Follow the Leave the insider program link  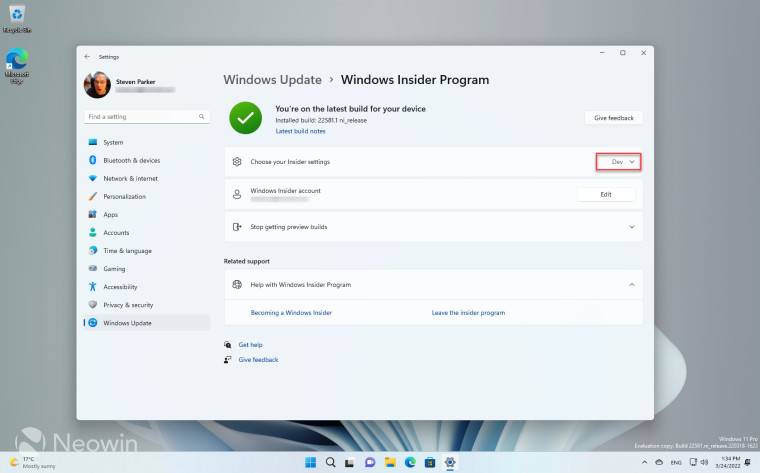[x=468, y=313]
